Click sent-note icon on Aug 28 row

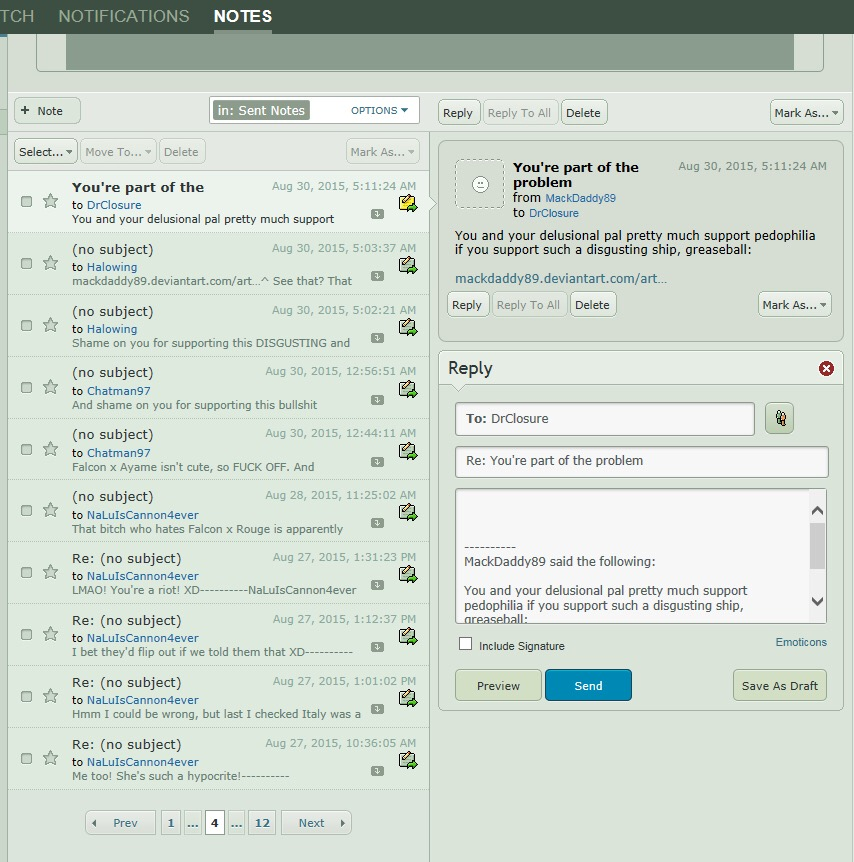pos(407,513)
